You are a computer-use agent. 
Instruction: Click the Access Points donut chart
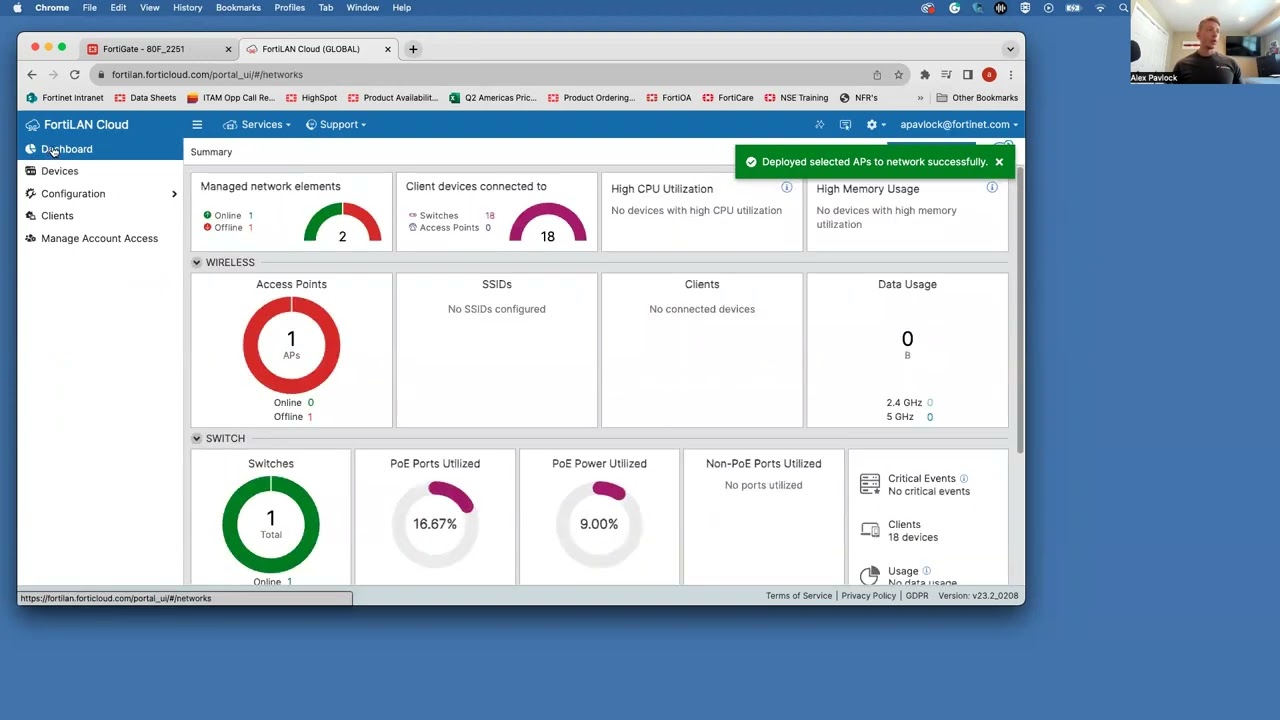click(291, 344)
